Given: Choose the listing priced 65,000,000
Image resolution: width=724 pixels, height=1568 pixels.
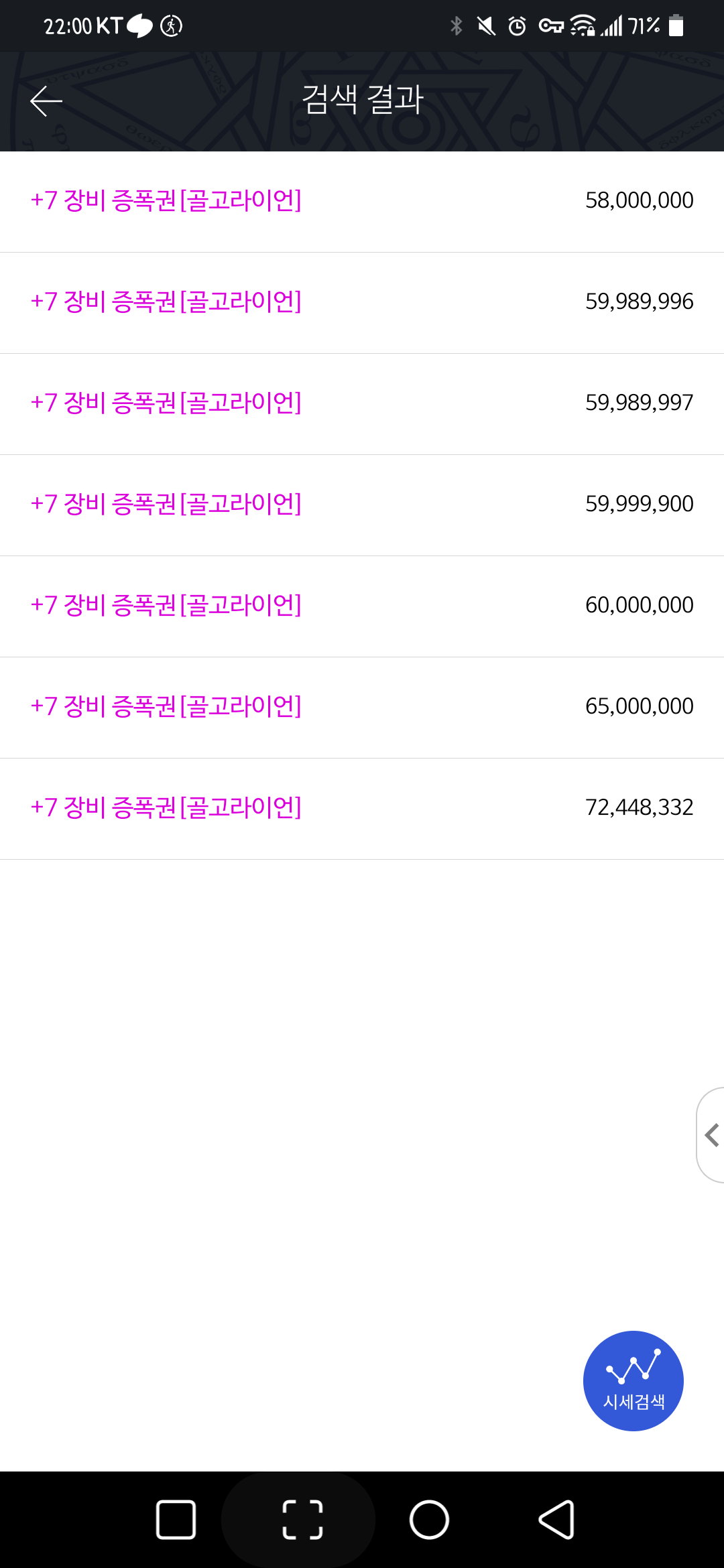Looking at the screenshot, I should click(362, 707).
